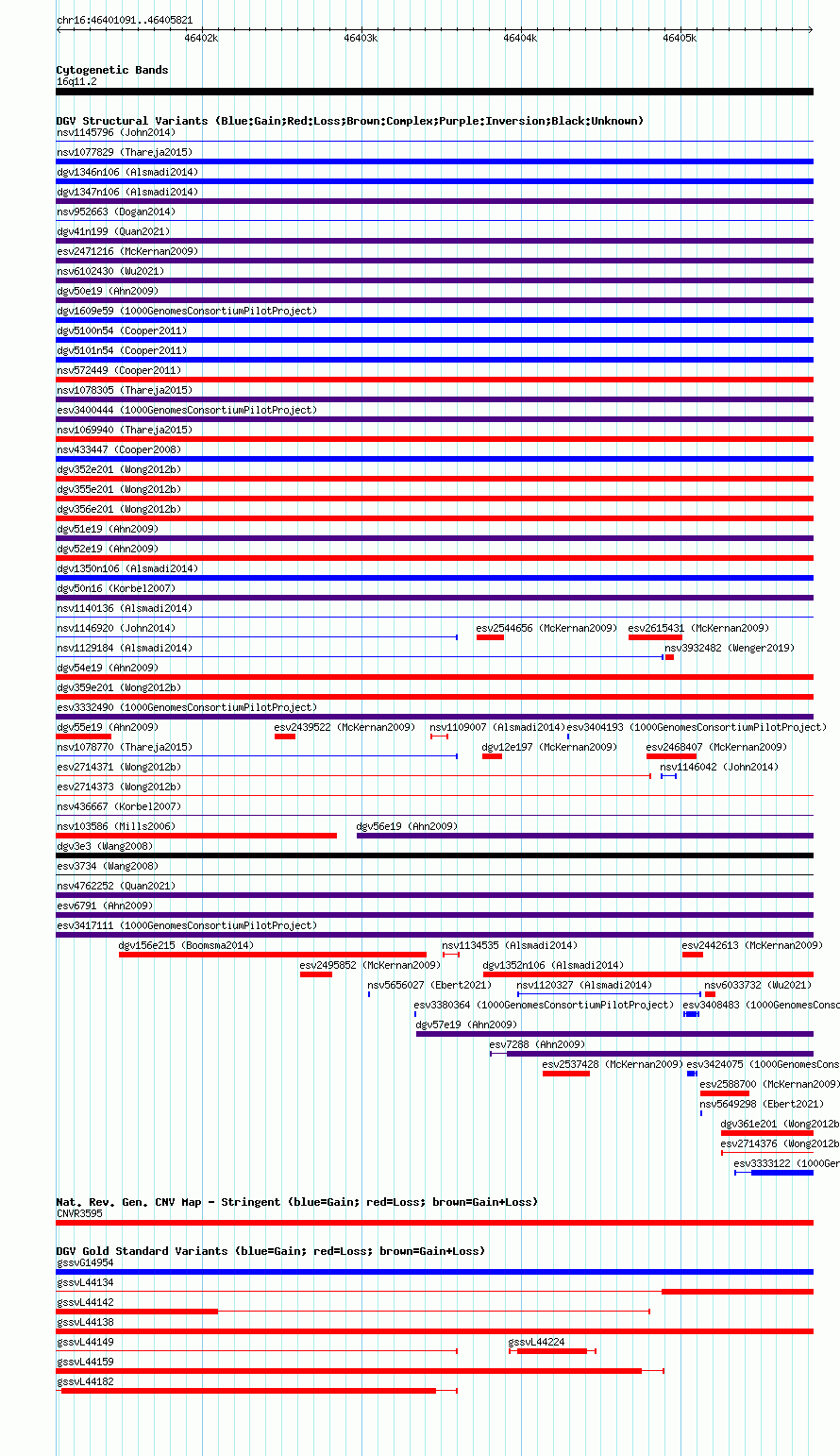
Task: Click the nsv1109007 (Alsmadi2014) label
Action: (497, 727)
